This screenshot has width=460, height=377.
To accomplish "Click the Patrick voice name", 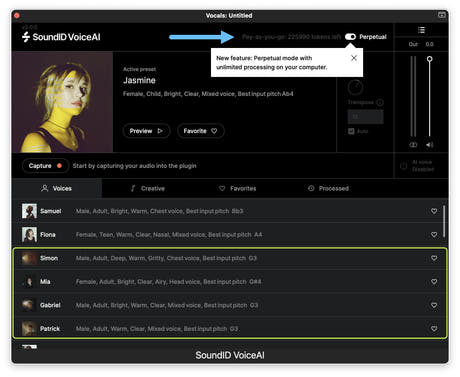I will [x=50, y=329].
